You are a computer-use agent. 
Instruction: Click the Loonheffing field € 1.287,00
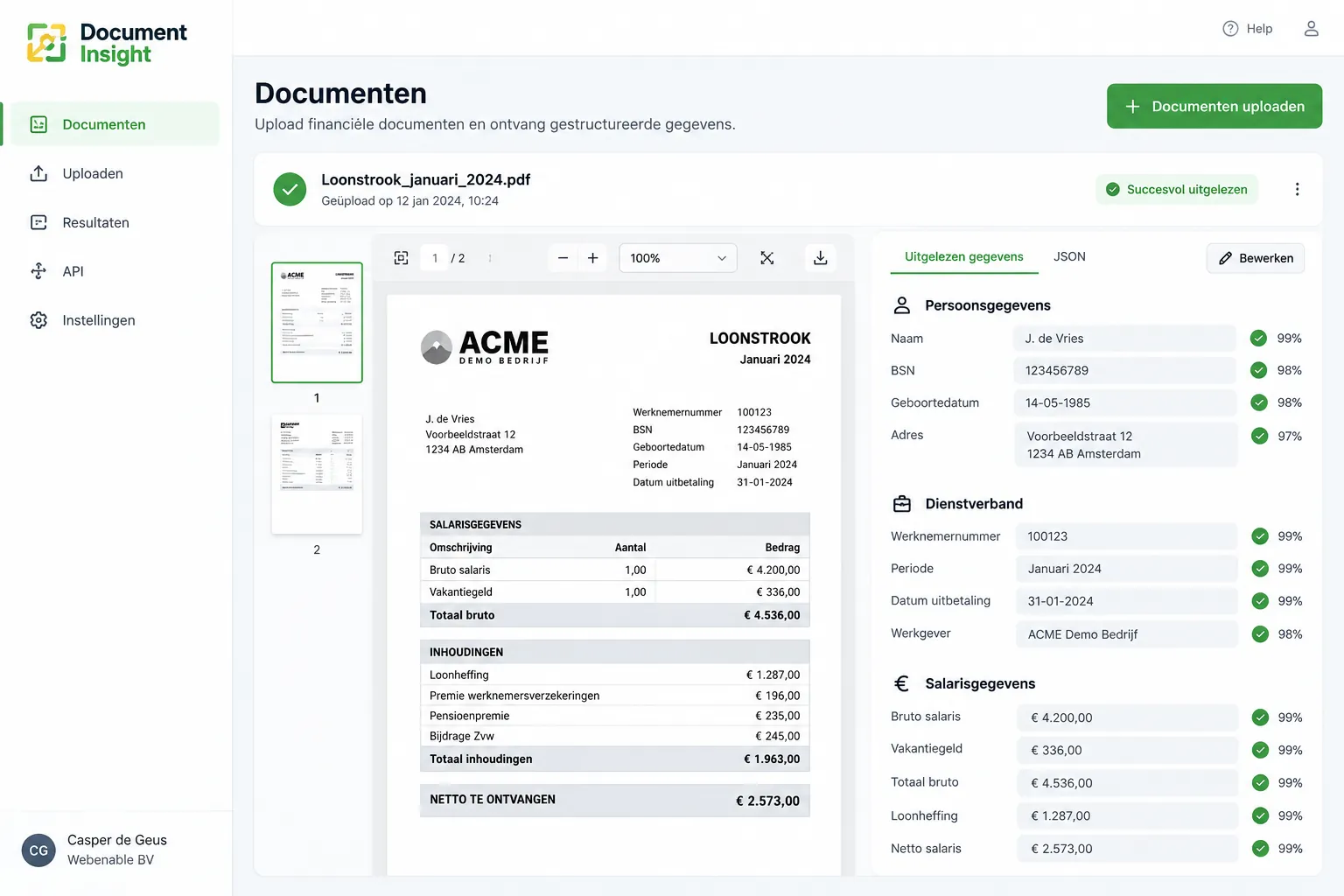(x=1127, y=815)
